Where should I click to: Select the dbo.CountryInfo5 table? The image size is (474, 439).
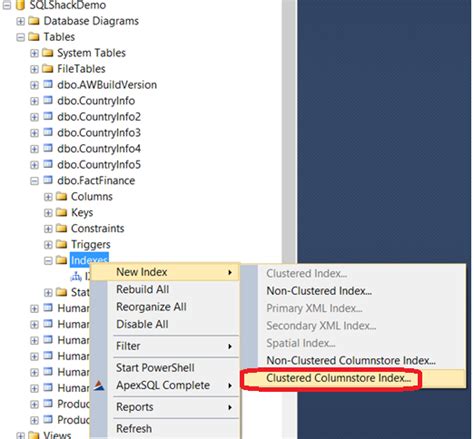point(99,165)
